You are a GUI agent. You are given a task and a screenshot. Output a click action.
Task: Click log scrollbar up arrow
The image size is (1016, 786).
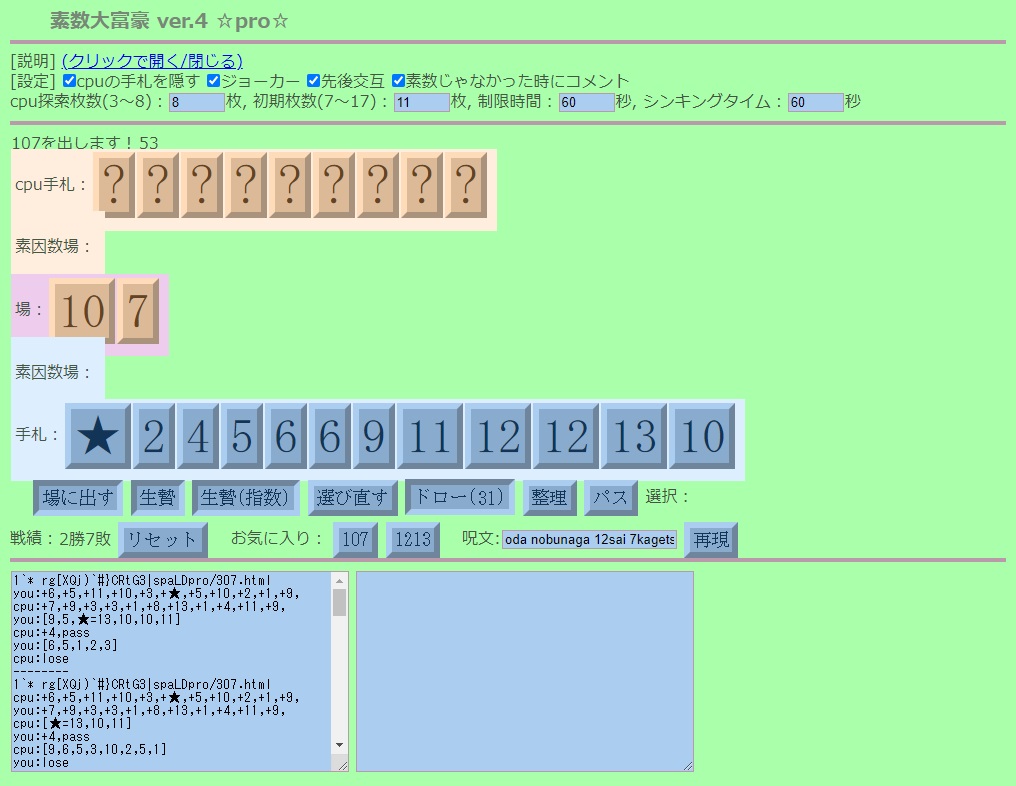point(340,581)
